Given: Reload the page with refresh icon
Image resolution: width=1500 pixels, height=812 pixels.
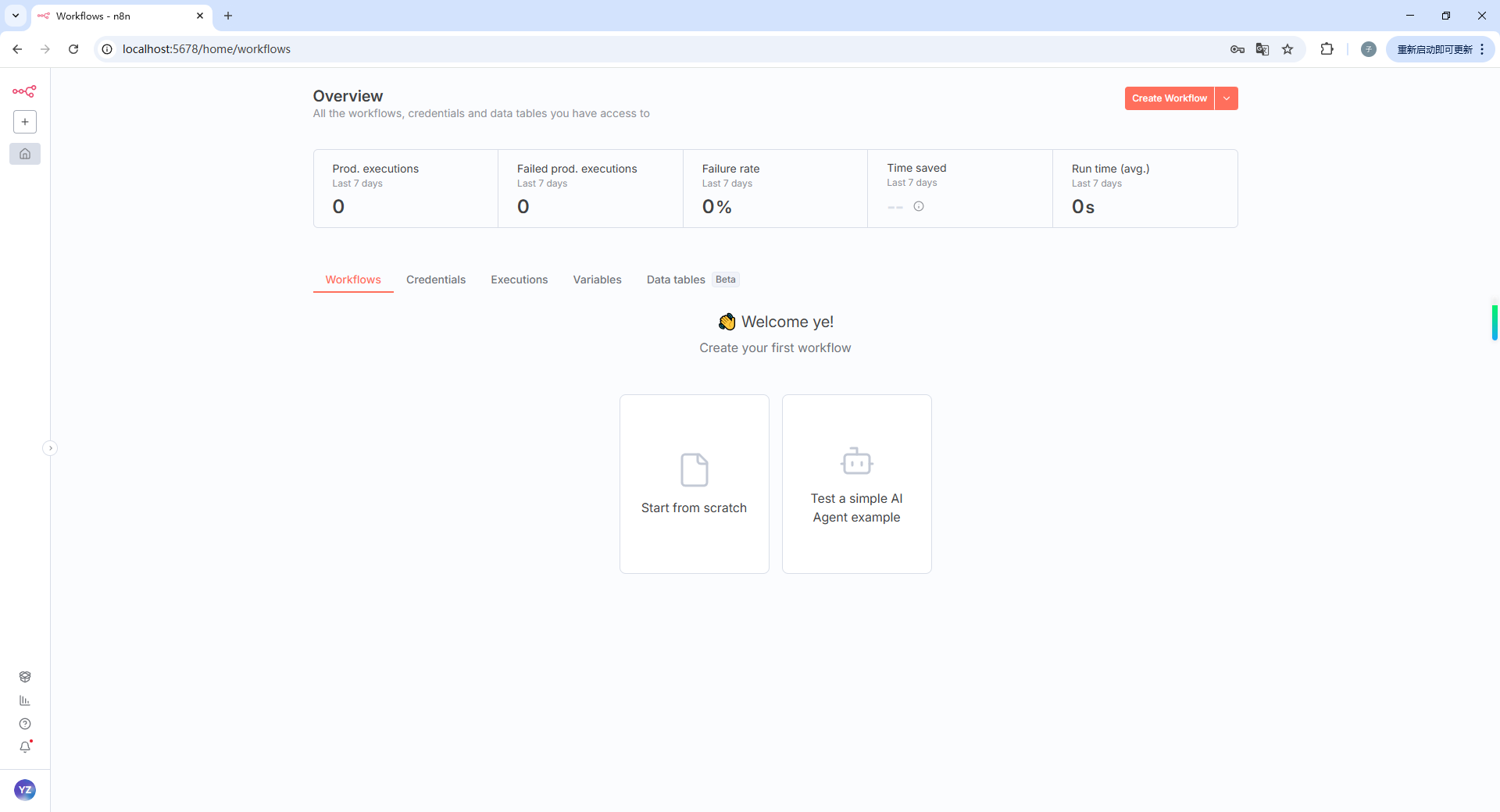Looking at the screenshot, I should pos(73,49).
